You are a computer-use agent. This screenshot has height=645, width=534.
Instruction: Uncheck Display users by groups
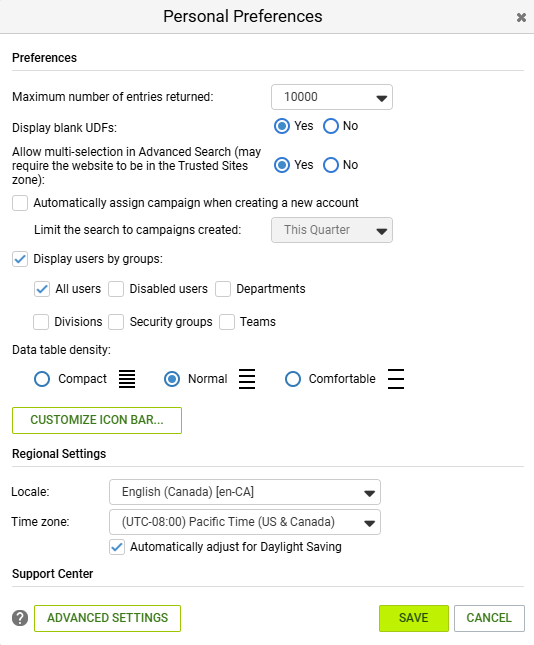pos(20,259)
